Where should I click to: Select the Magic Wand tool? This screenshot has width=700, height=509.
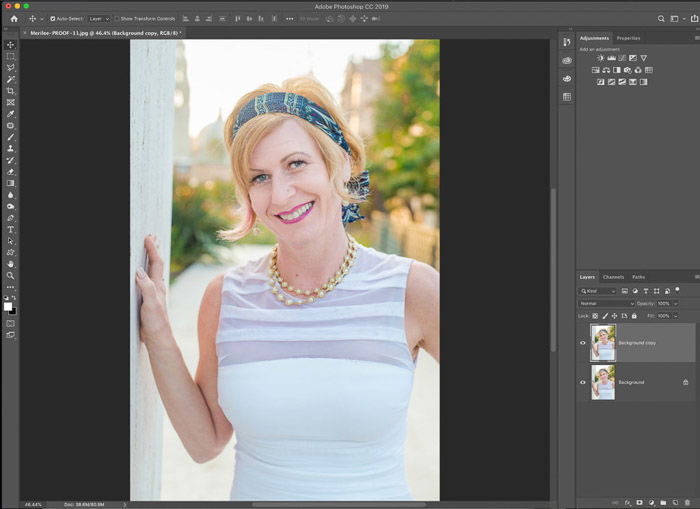[x=10, y=79]
